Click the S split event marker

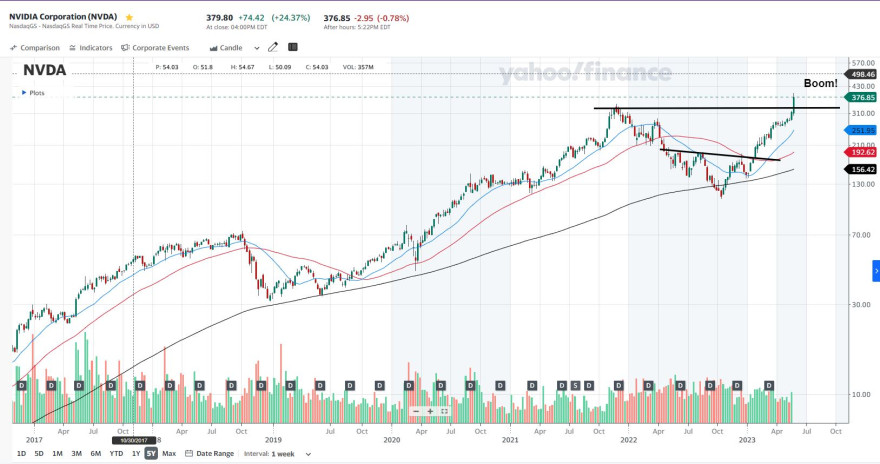point(575,385)
